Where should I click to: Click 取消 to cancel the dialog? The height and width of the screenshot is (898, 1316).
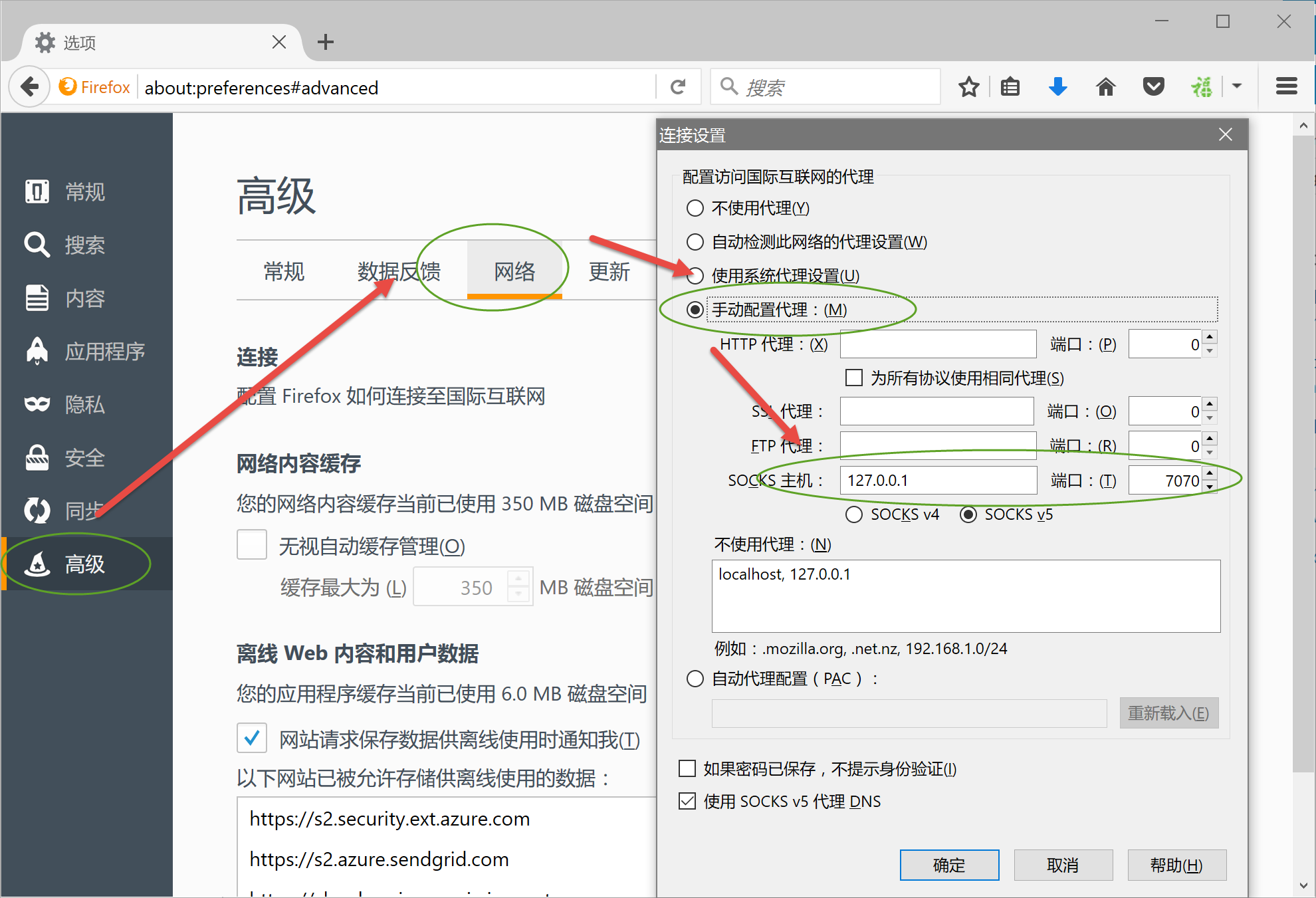coord(1063,865)
